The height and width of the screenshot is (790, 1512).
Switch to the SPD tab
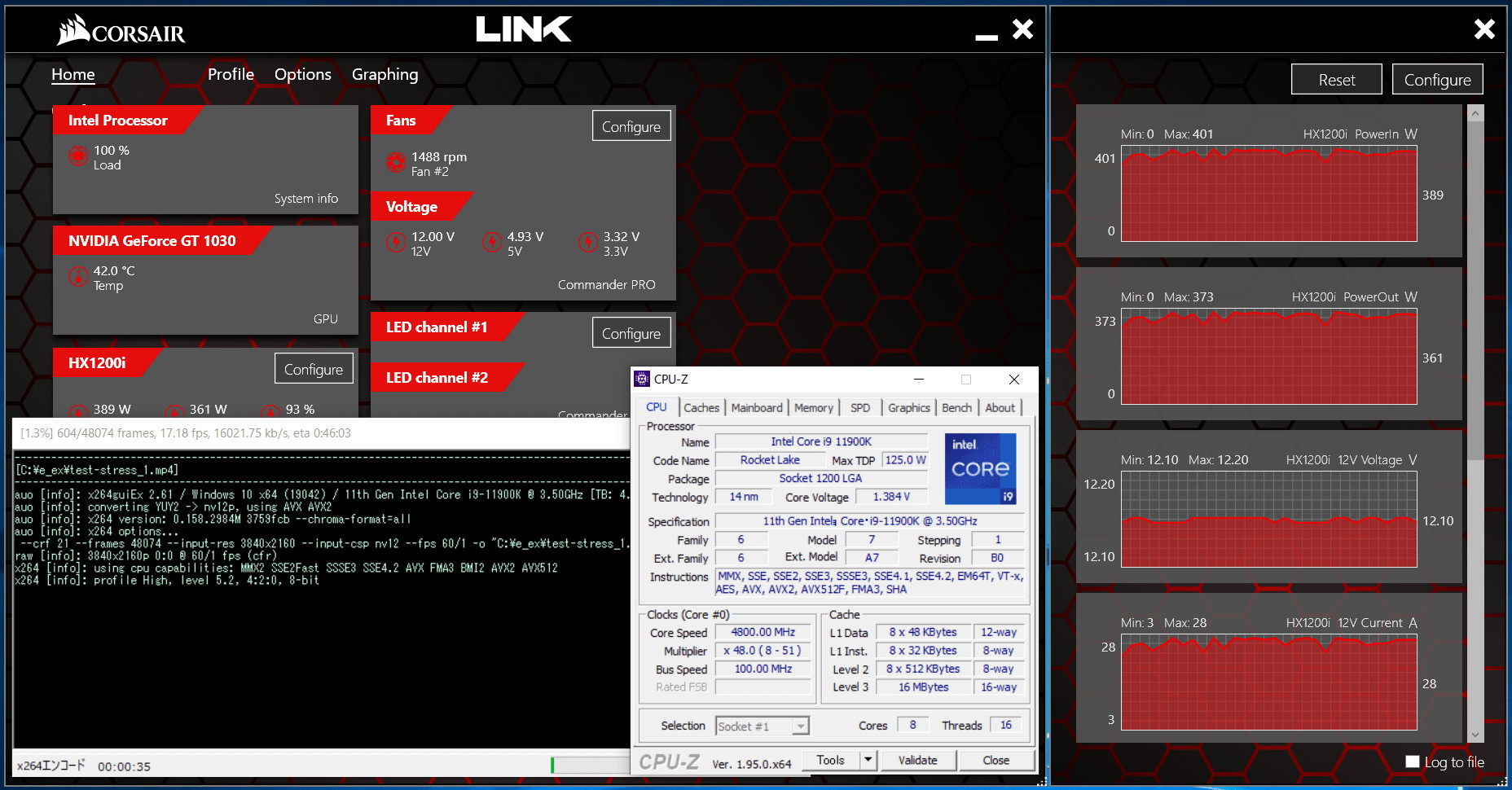tap(860, 407)
